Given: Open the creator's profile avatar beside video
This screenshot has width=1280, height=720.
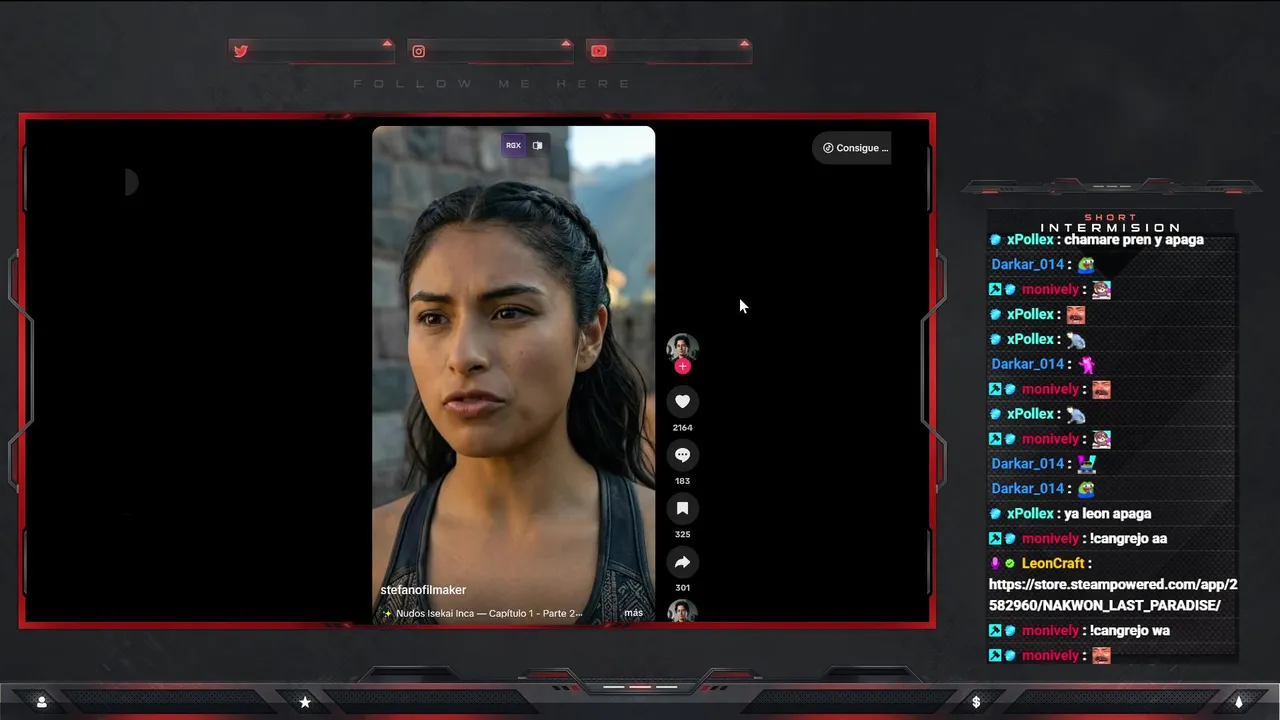Looking at the screenshot, I should [682, 348].
